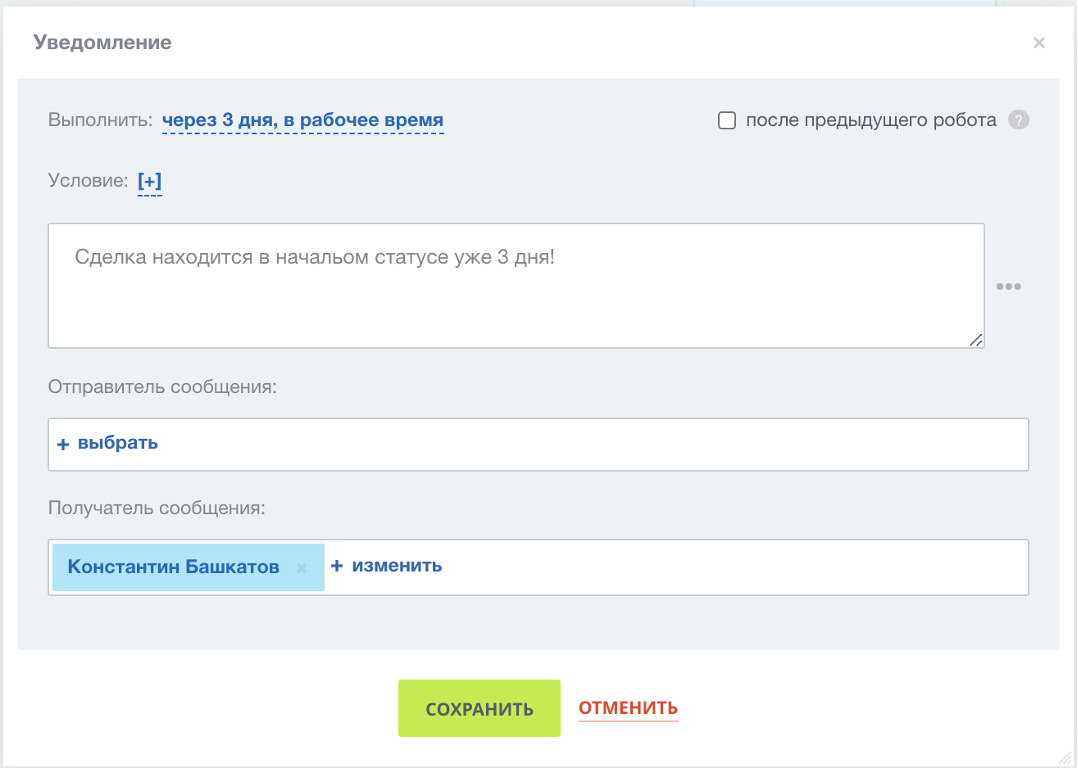Enable the 'после предыдущего робота' checkbox
This screenshot has height=768, width=1078.
727,121
